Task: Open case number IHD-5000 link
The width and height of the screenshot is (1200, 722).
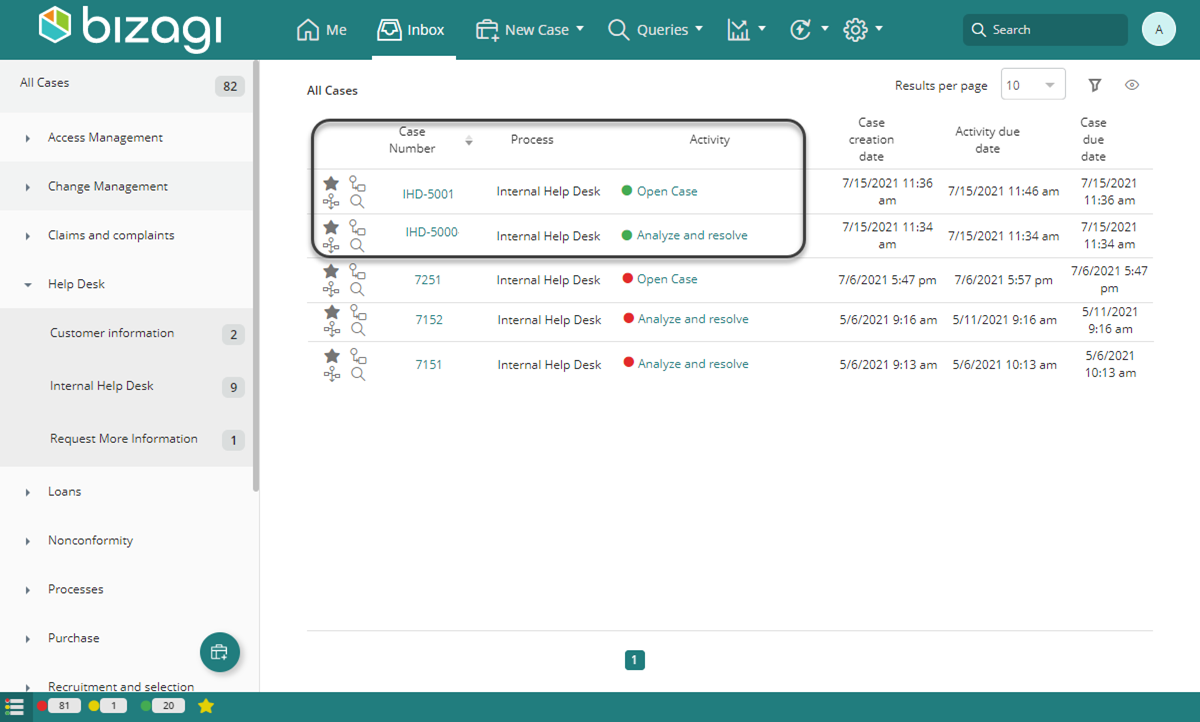Action: click(x=431, y=232)
